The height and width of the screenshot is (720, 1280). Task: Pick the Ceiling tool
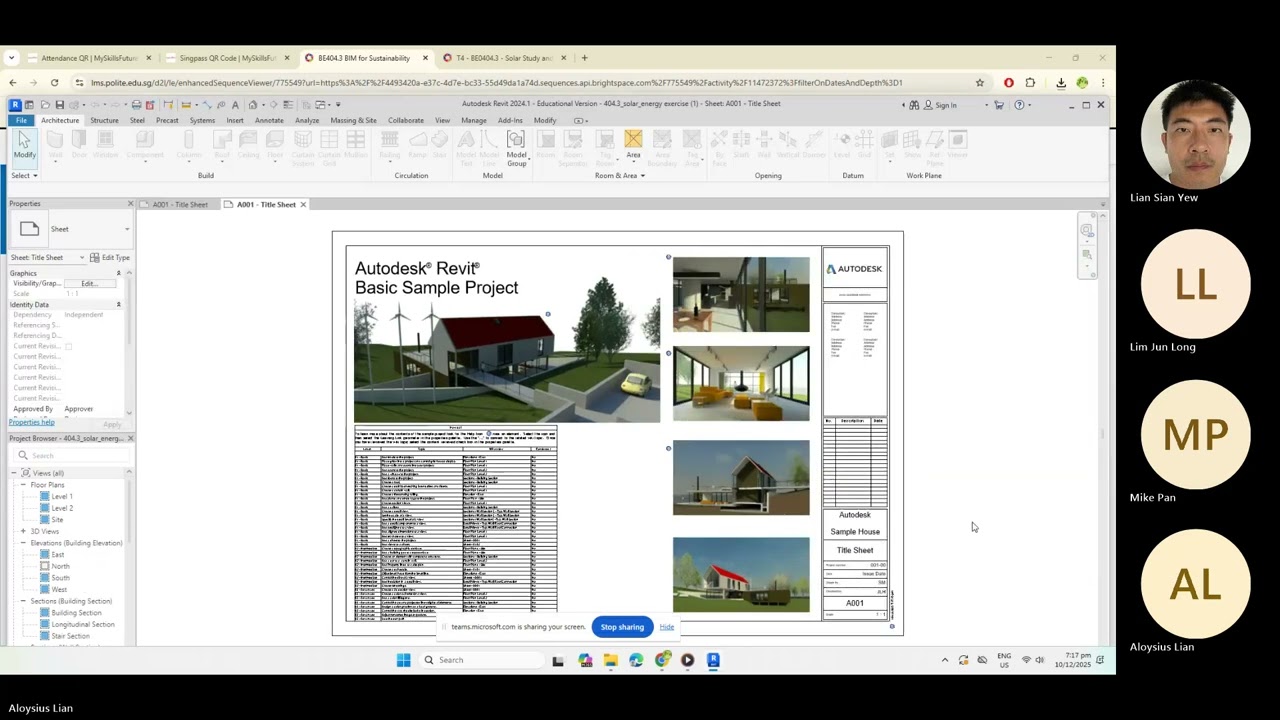[248, 146]
